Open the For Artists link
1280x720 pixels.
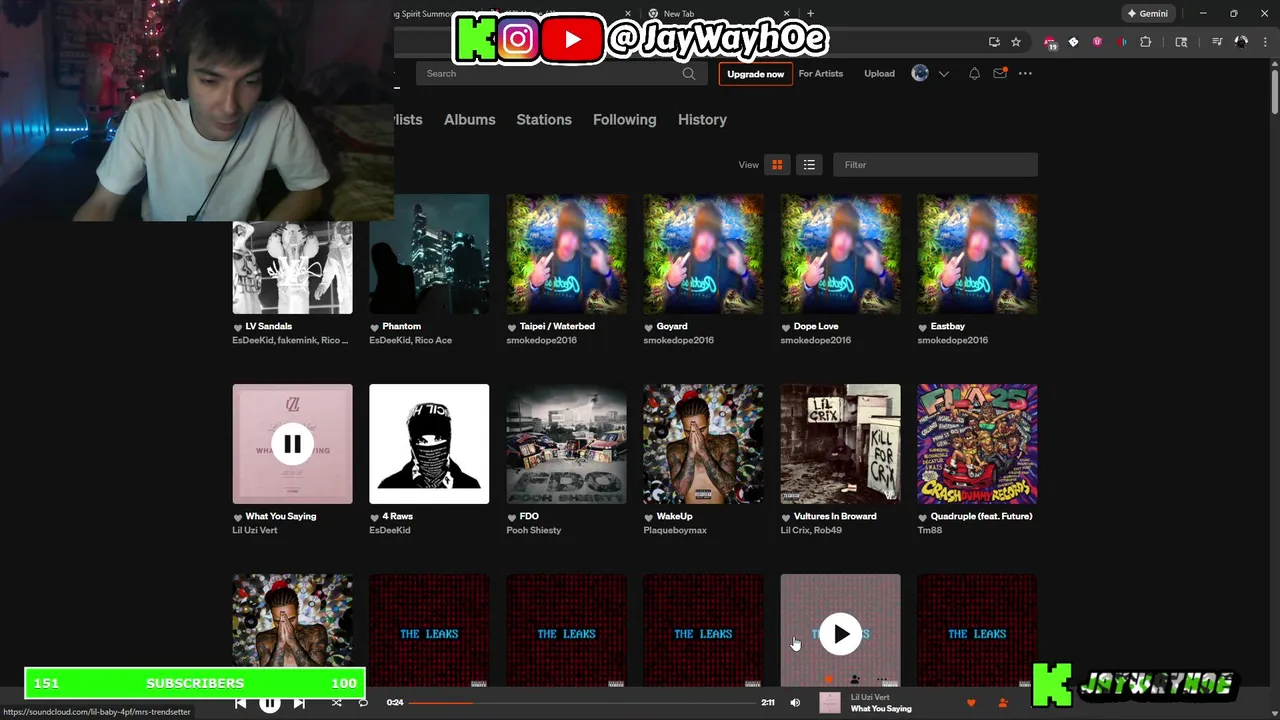pyautogui.click(x=821, y=73)
